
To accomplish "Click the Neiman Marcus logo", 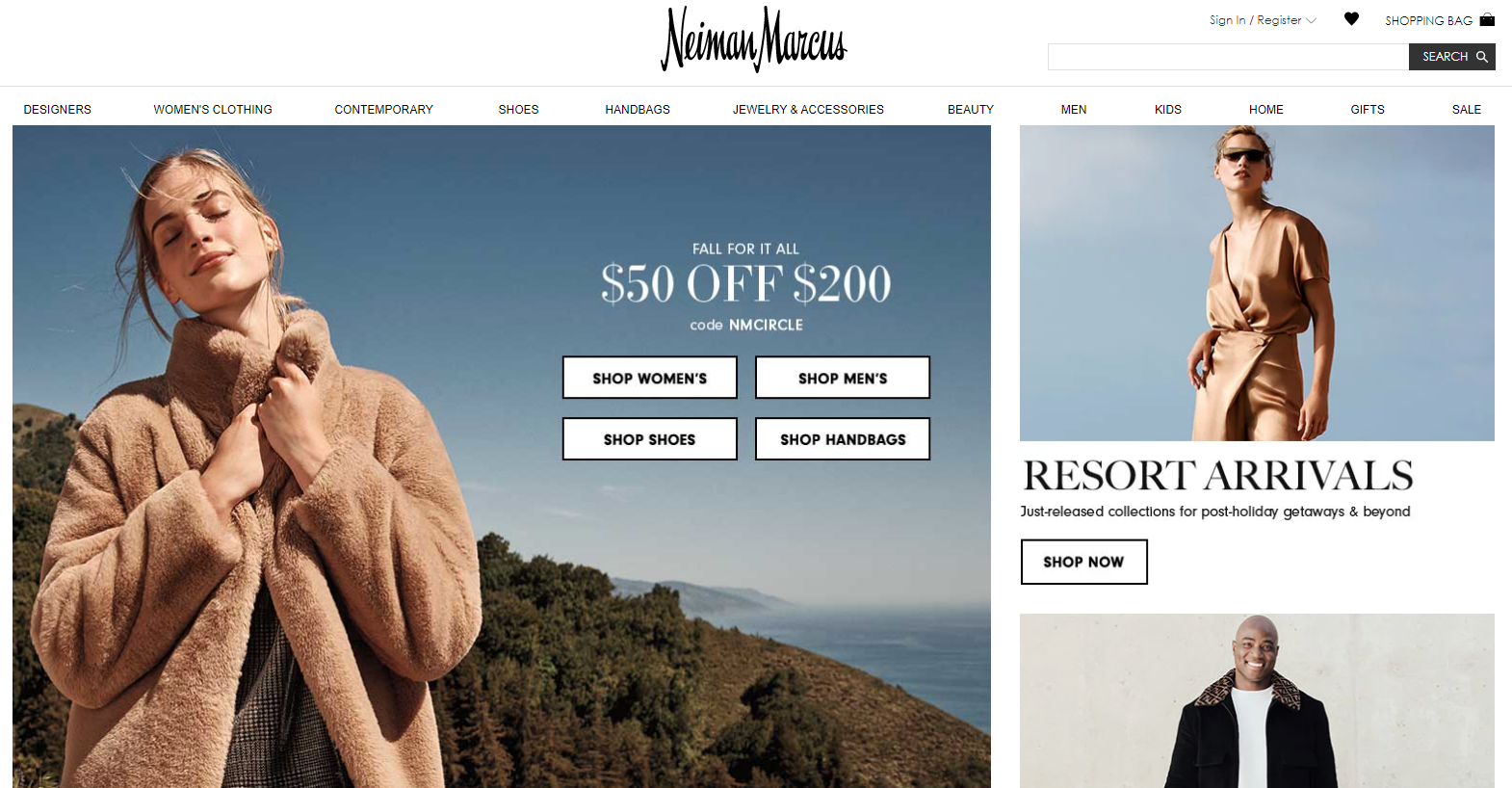I will (x=754, y=39).
